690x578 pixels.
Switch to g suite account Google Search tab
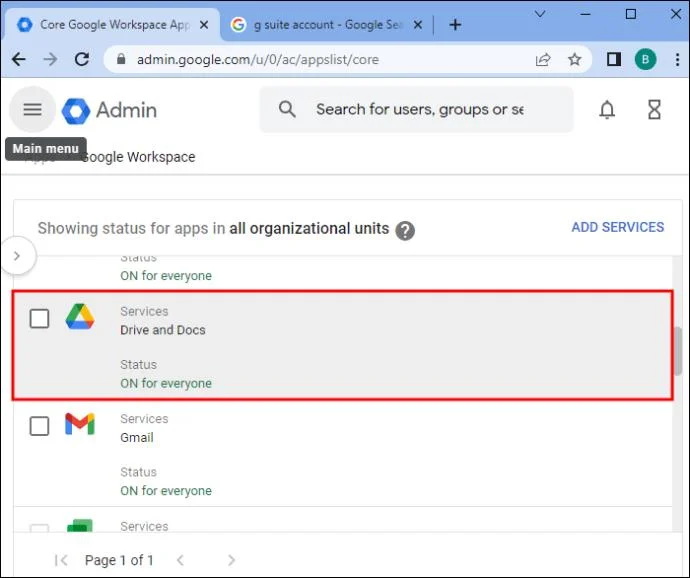click(x=326, y=25)
